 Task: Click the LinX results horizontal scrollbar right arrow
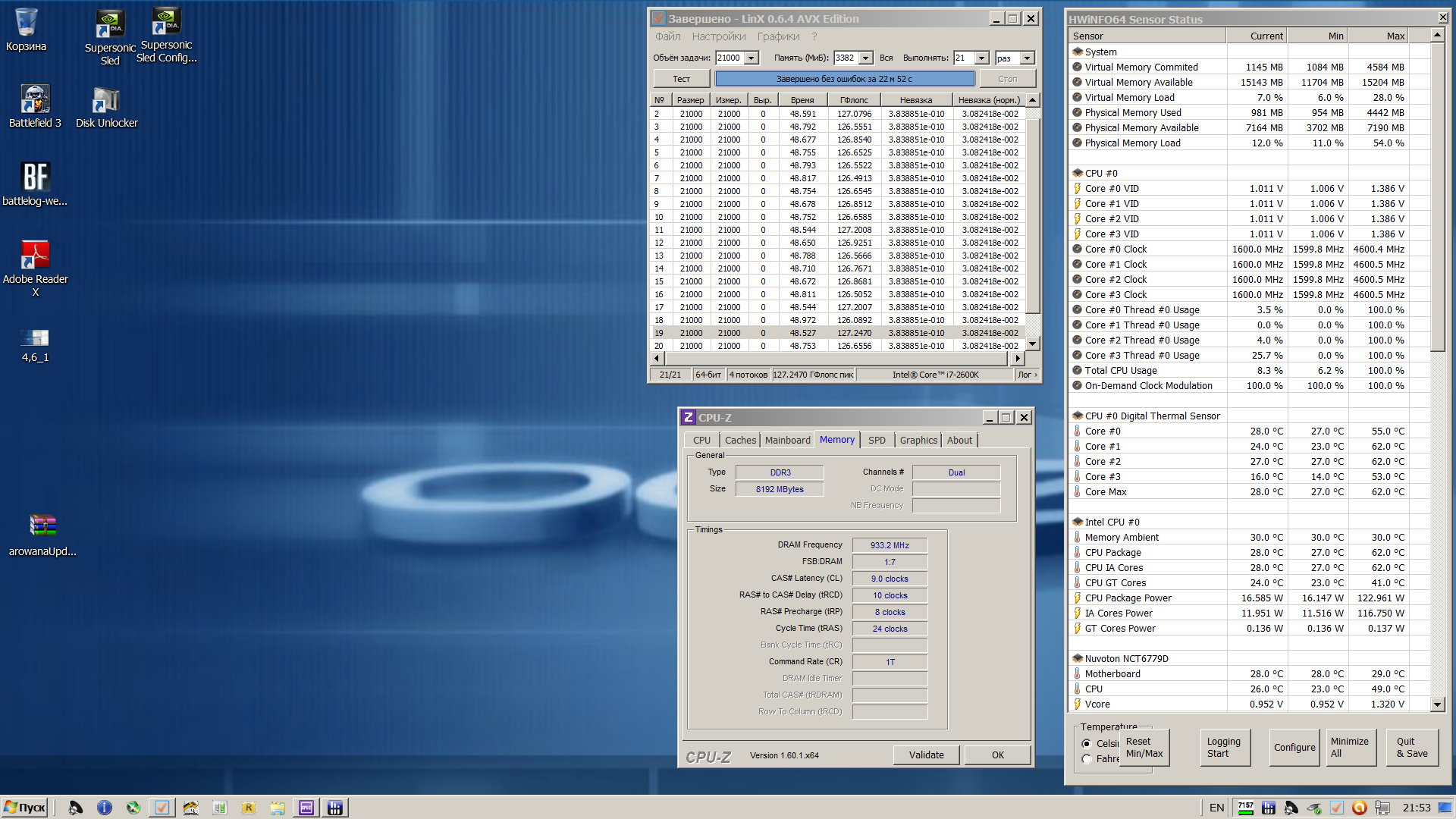1018,358
